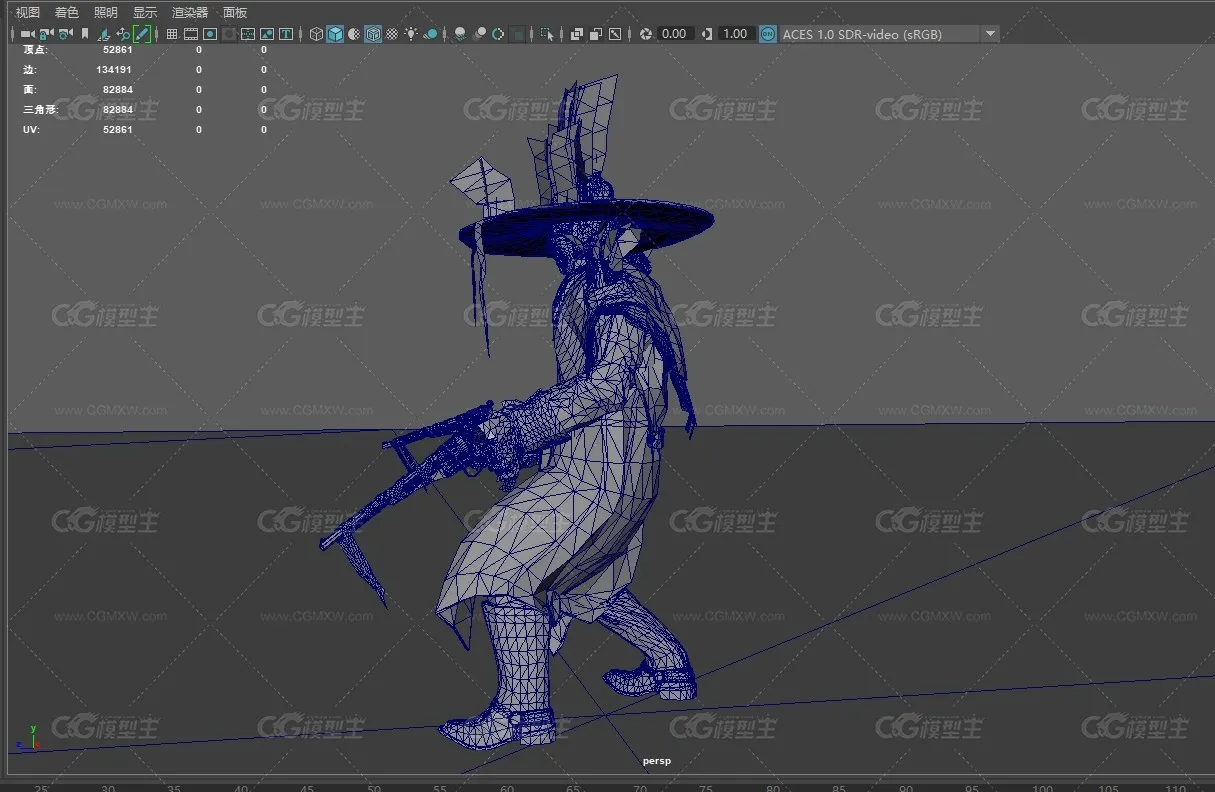Screen dimensions: 1215x792
Task: Click the Depth of Field icon
Action: pyautogui.click(x=518, y=34)
